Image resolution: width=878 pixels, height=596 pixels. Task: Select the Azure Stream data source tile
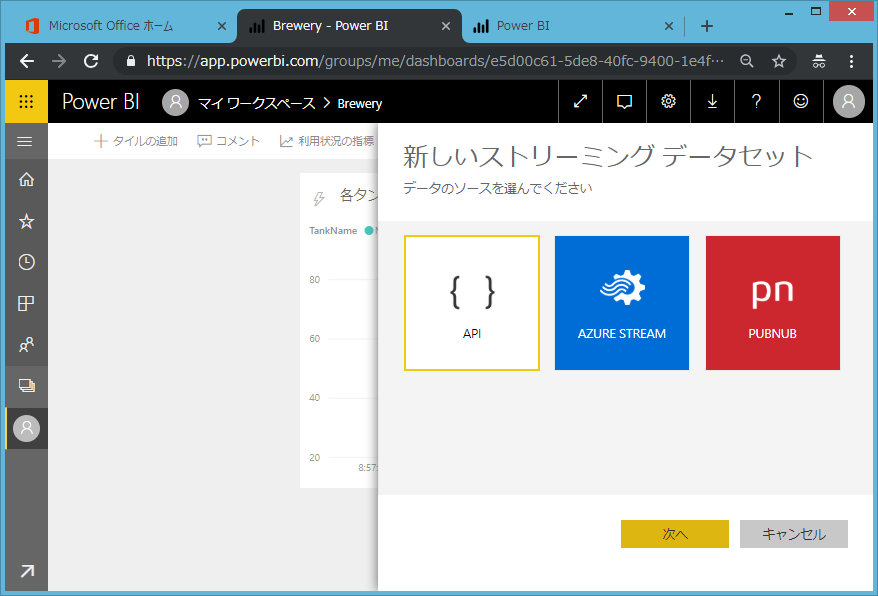[622, 303]
